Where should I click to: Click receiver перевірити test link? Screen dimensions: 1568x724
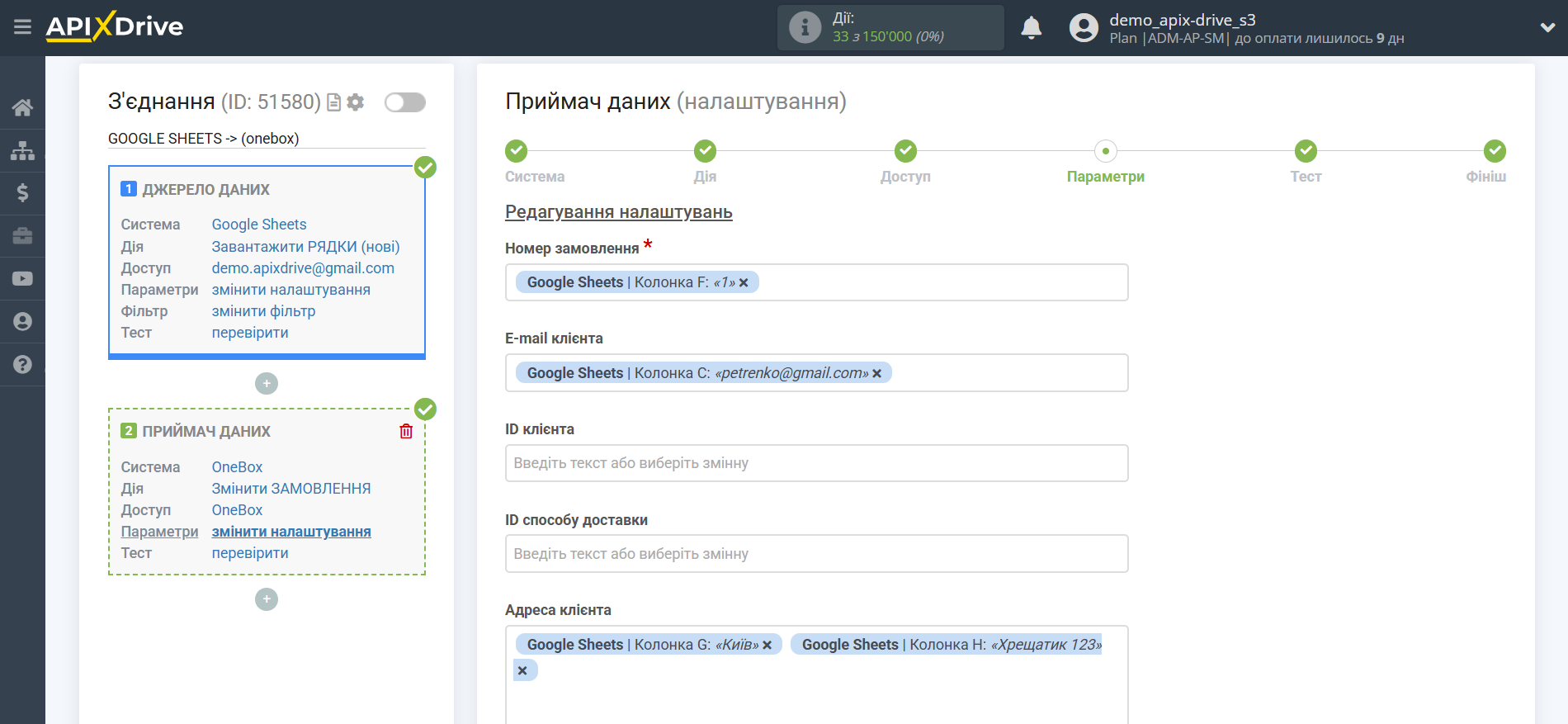click(x=250, y=553)
